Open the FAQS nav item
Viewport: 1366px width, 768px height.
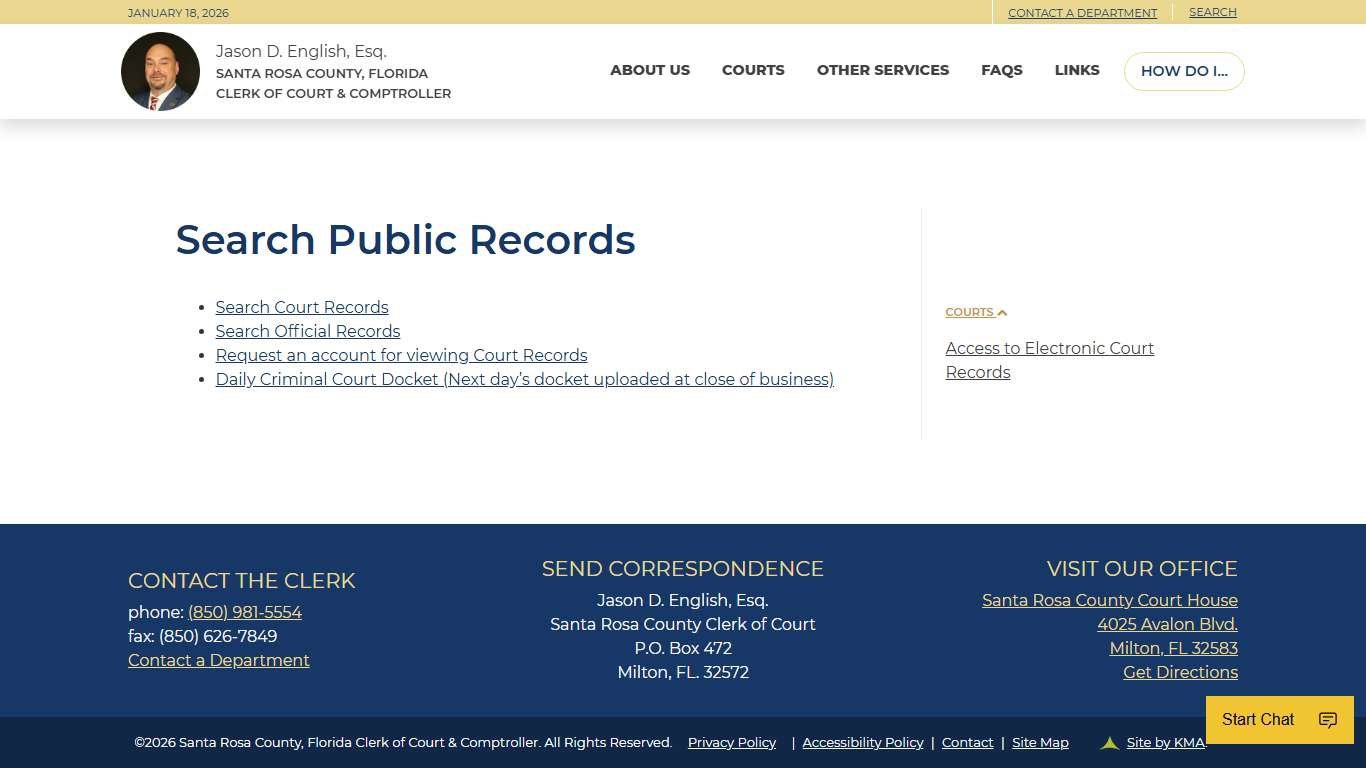1002,70
